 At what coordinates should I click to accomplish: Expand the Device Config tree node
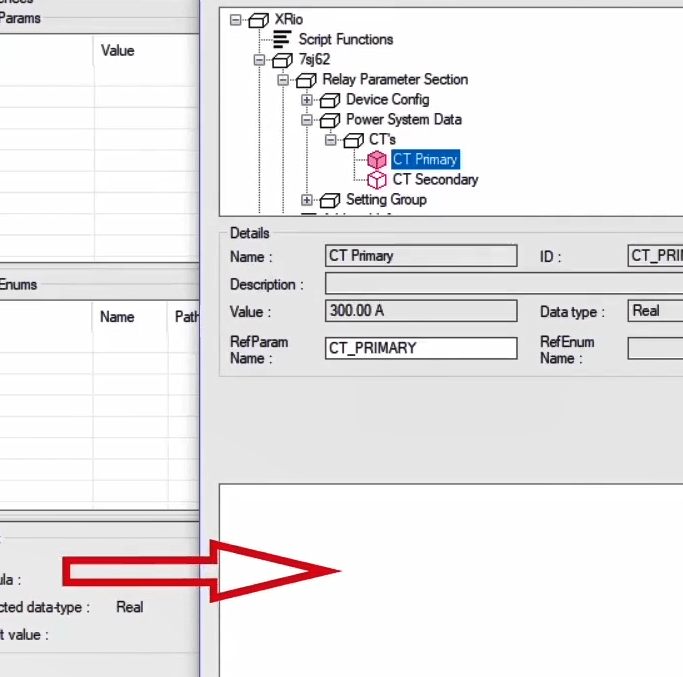pyautogui.click(x=308, y=100)
